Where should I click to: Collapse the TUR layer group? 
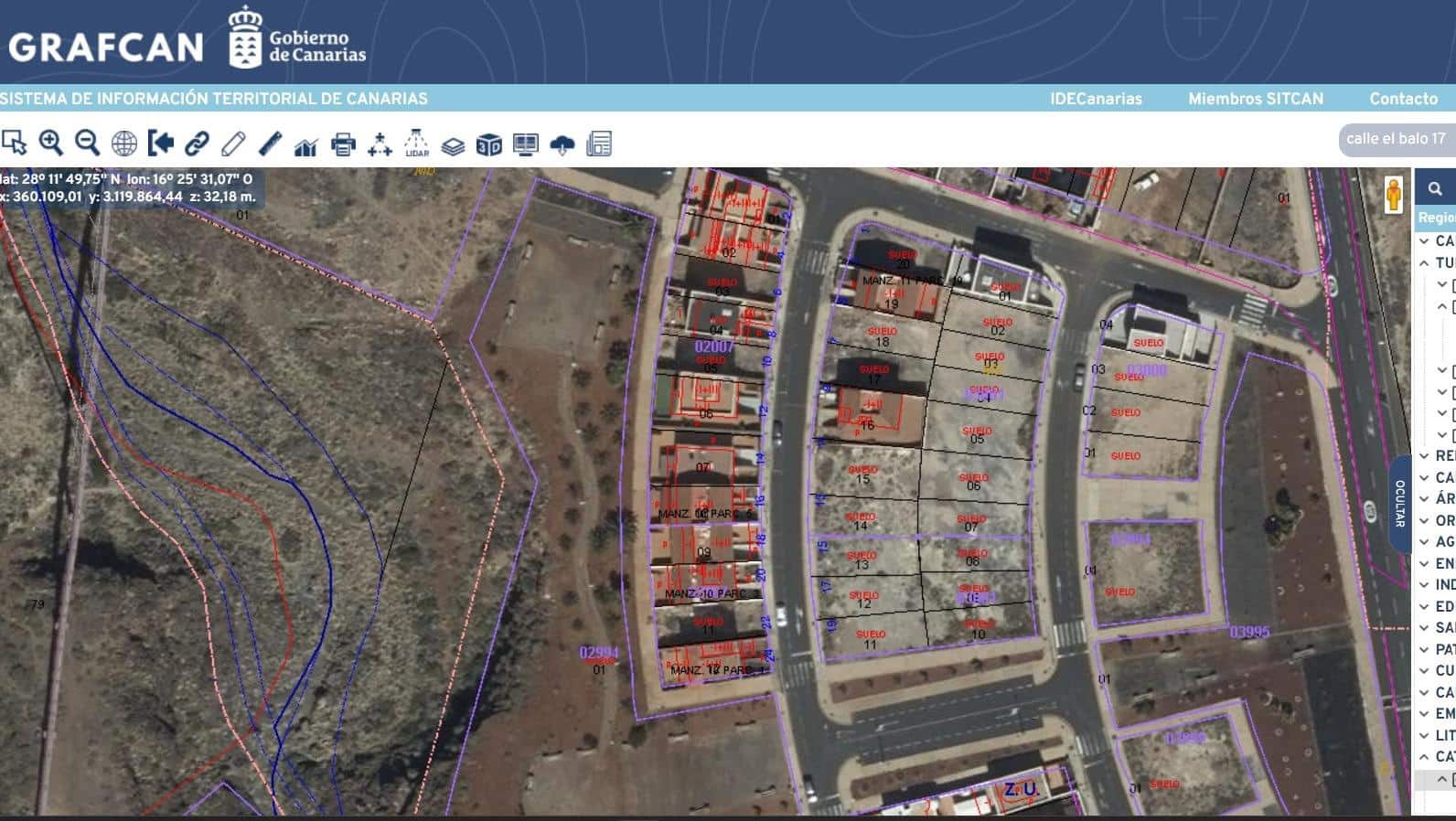tap(1425, 262)
